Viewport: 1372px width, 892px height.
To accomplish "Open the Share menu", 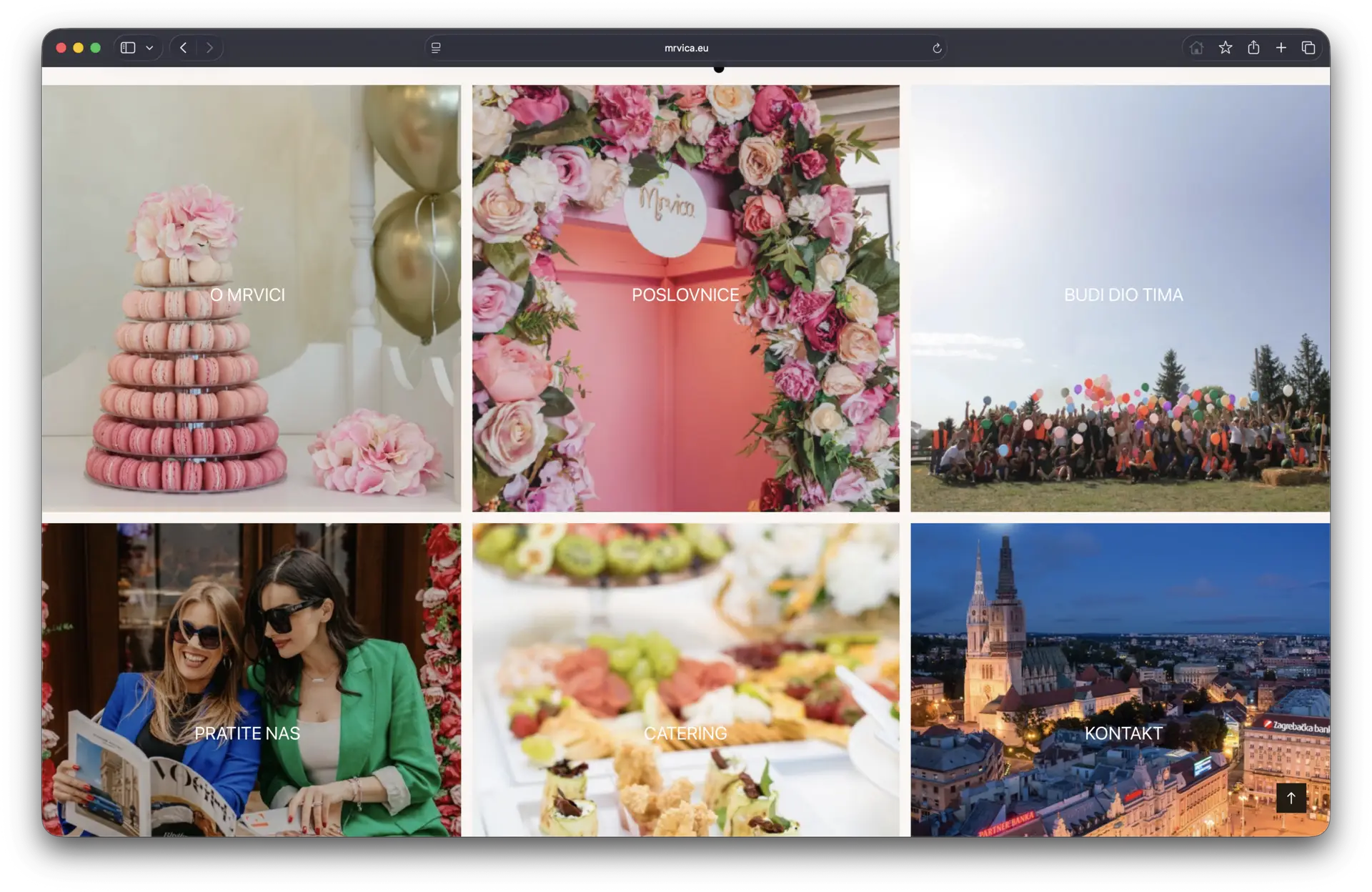I will 1253,48.
